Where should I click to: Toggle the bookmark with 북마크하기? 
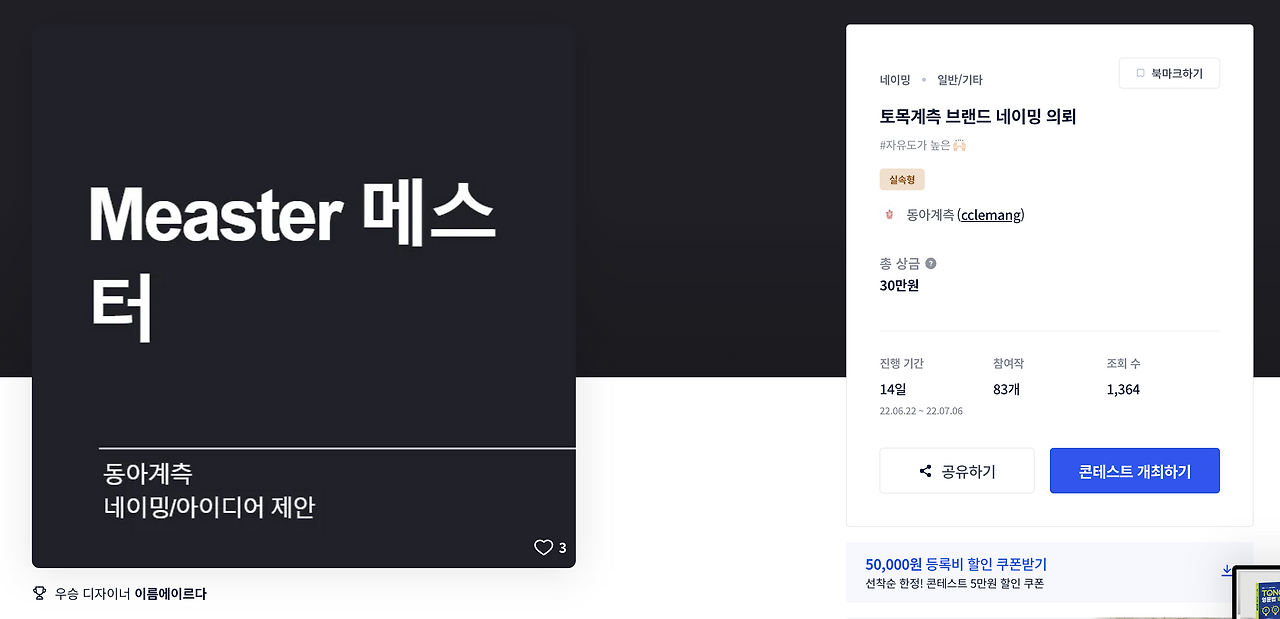pyautogui.click(x=1169, y=72)
